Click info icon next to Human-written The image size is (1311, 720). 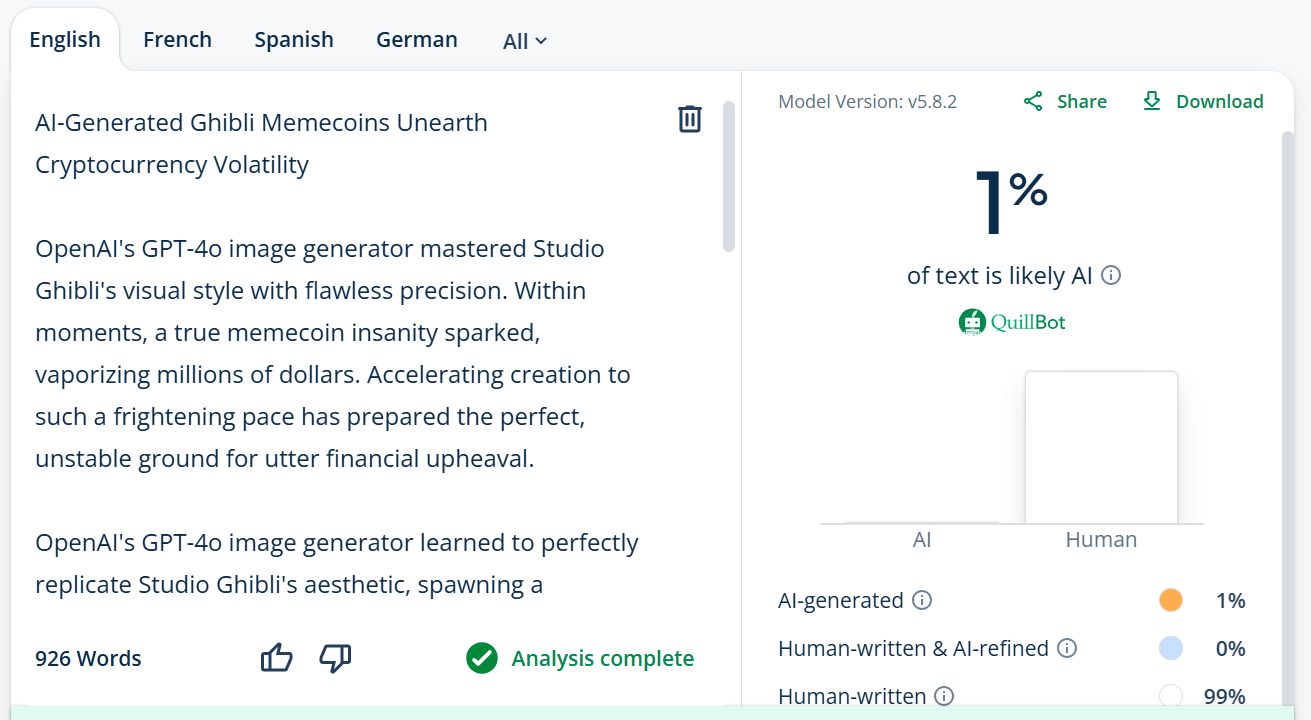pos(943,696)
